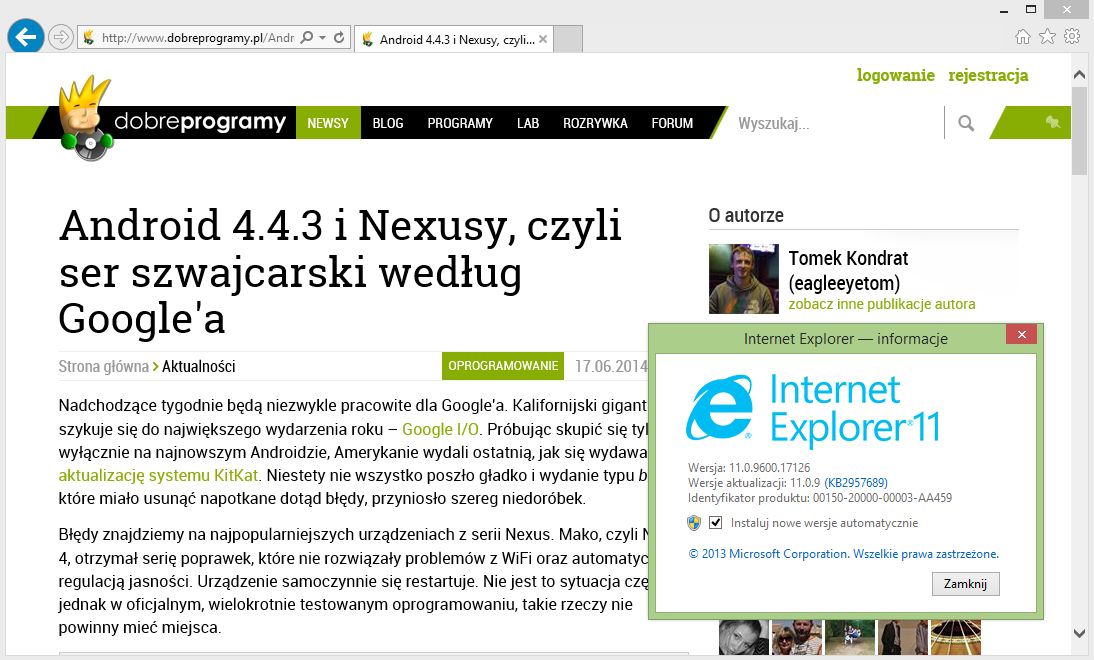1094x660 pixels.
Task: Open the BLOG menu item
Action: click(388, 123)
